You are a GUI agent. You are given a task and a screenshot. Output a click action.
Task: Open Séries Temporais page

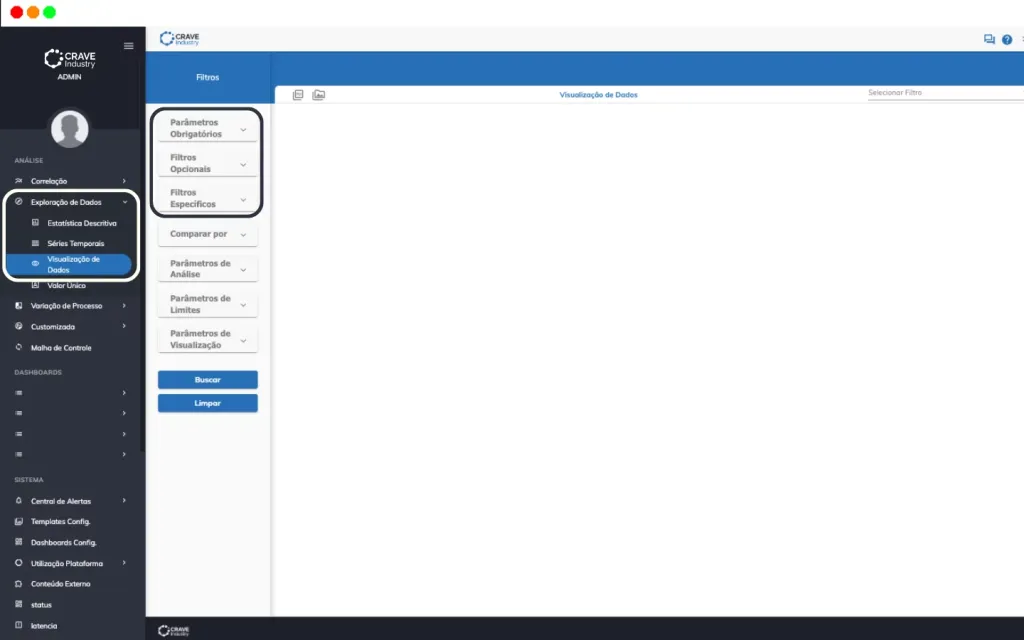(x=76, y=243)
